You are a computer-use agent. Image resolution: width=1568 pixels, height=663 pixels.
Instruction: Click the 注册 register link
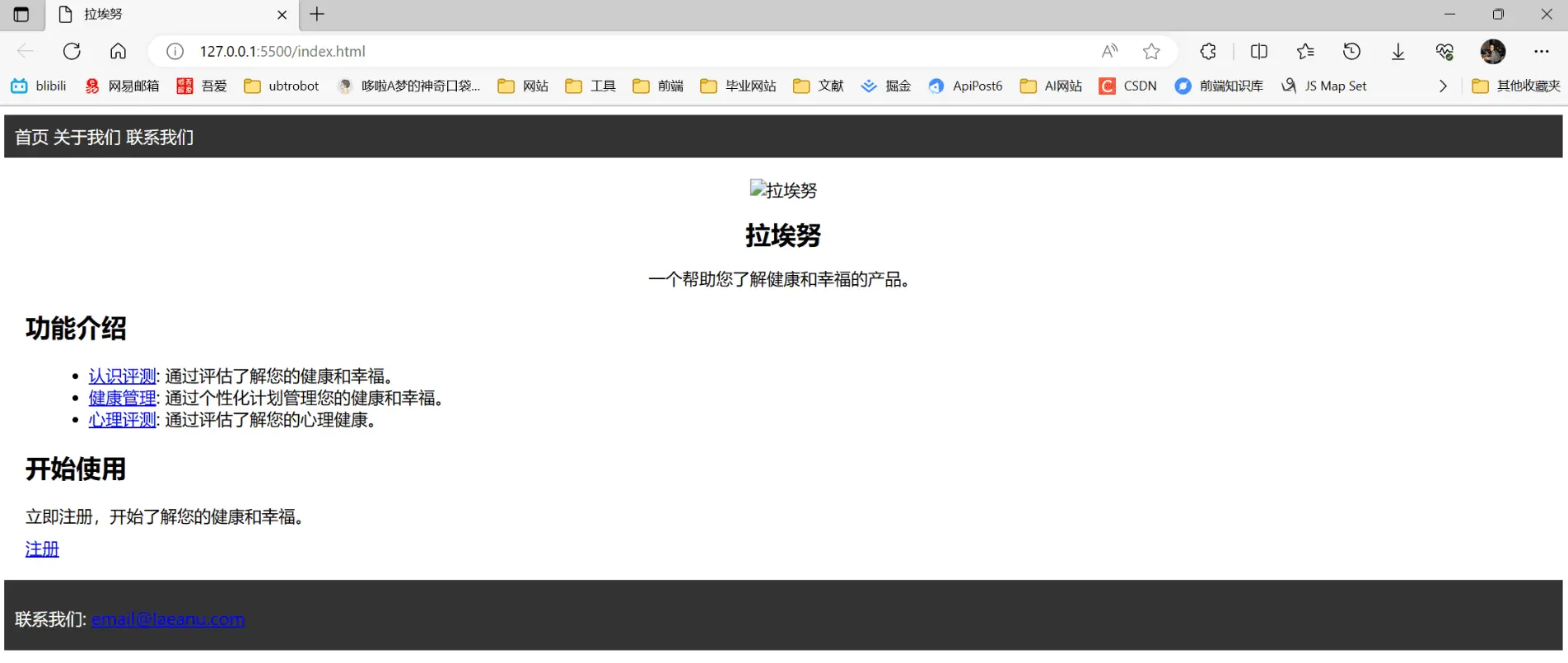point(42,549)
